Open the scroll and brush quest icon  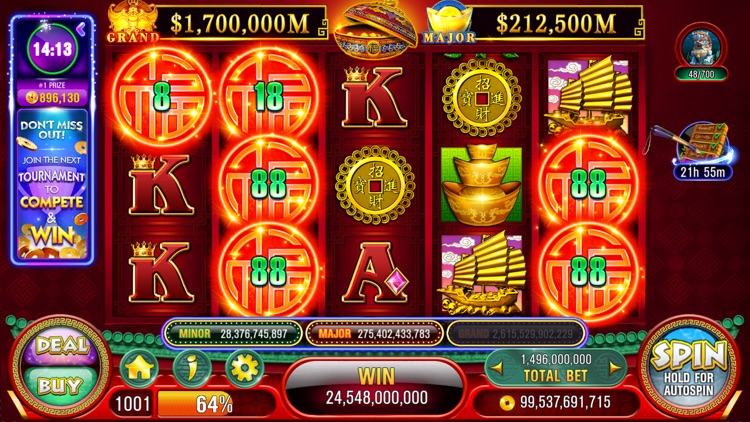click(701, 149)
